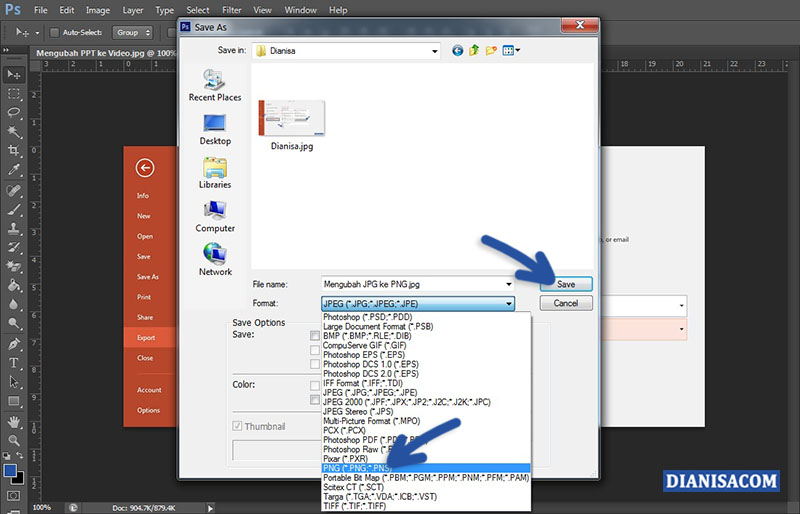Toggle Quick Mask mode icon
800x514 pixels.
click(14, 496)
